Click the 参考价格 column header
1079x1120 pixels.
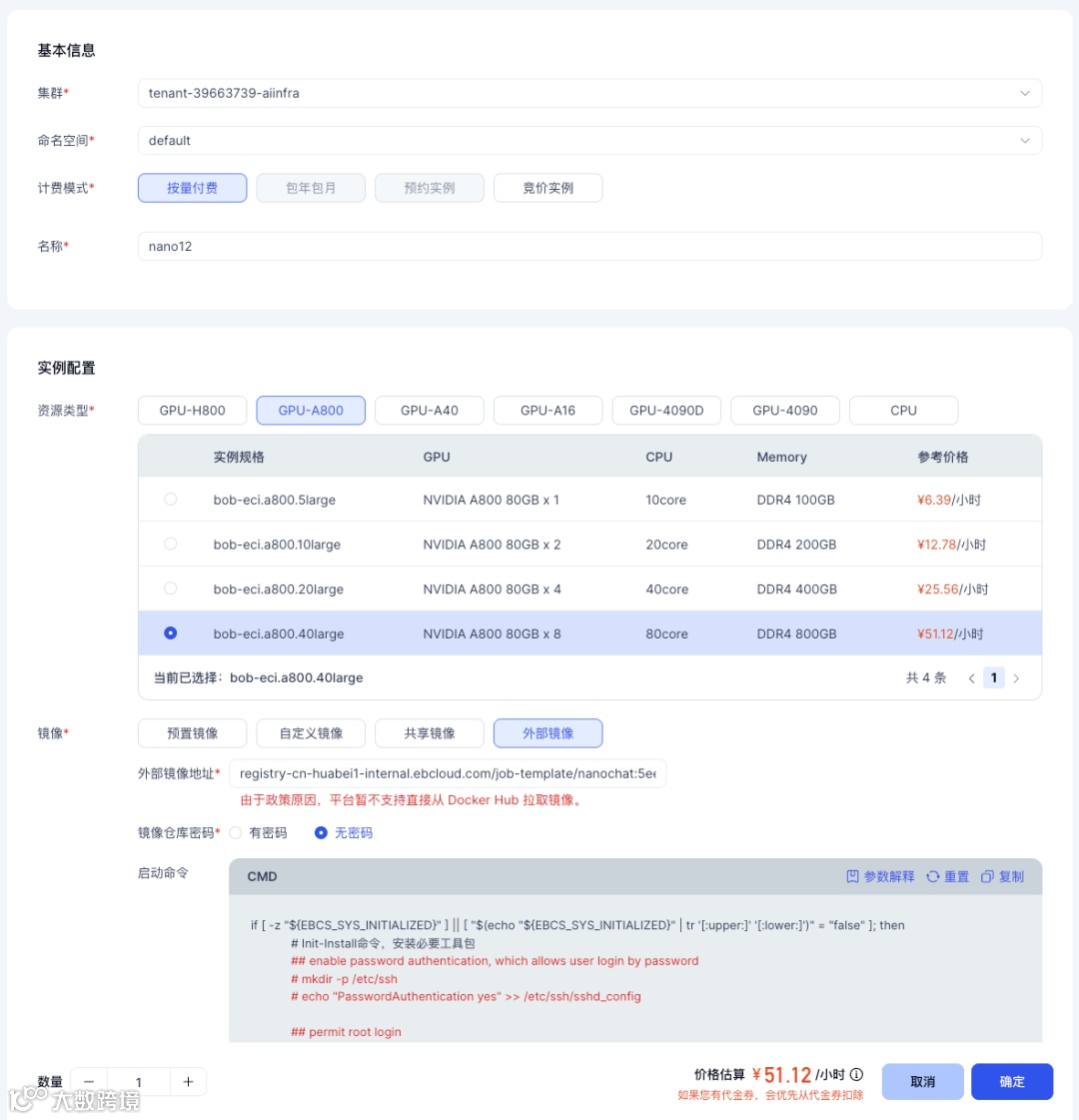[942, 457]
